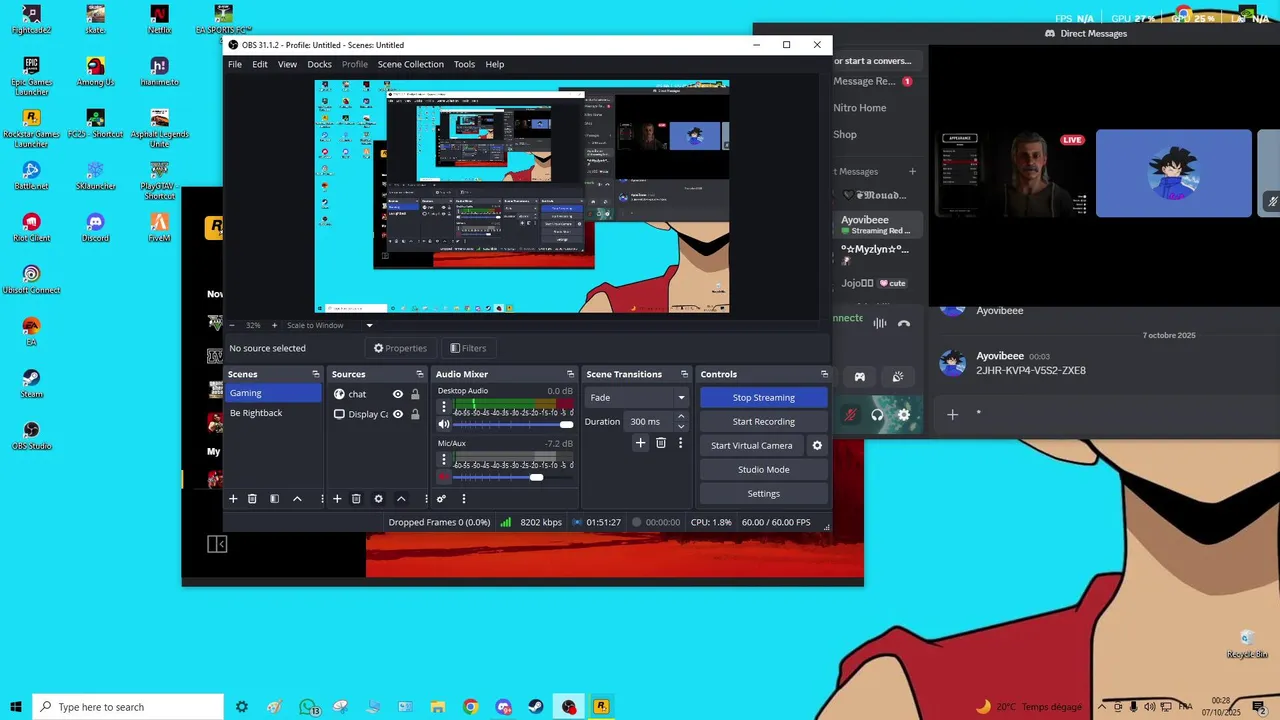Image resolution: width=1280 pixels, height=720 pixels.
Task: Open Scene Collection menu
Action: click(x=410, y=64)
